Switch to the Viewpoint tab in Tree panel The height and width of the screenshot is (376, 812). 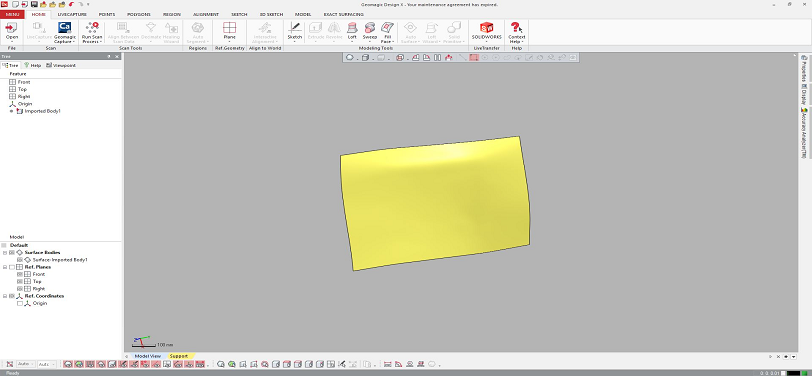point(61,65)
